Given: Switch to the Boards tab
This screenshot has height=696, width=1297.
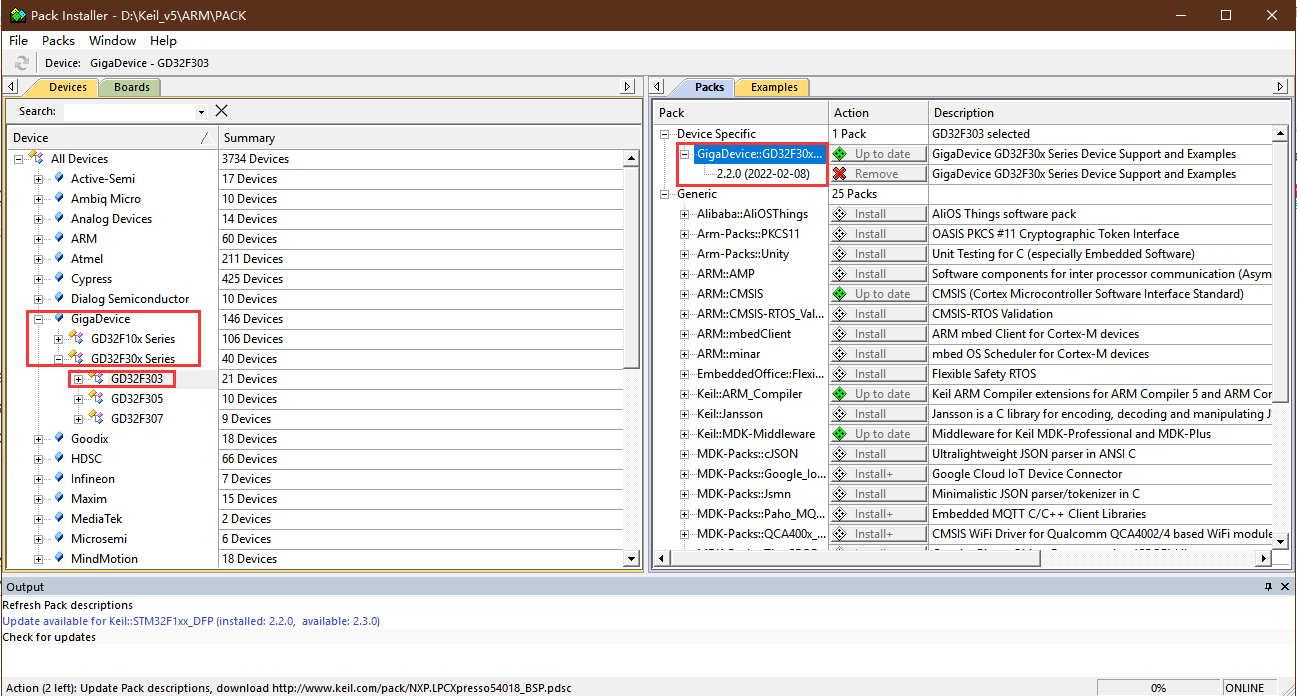Looking at the screenshot, I should [132, 88].
